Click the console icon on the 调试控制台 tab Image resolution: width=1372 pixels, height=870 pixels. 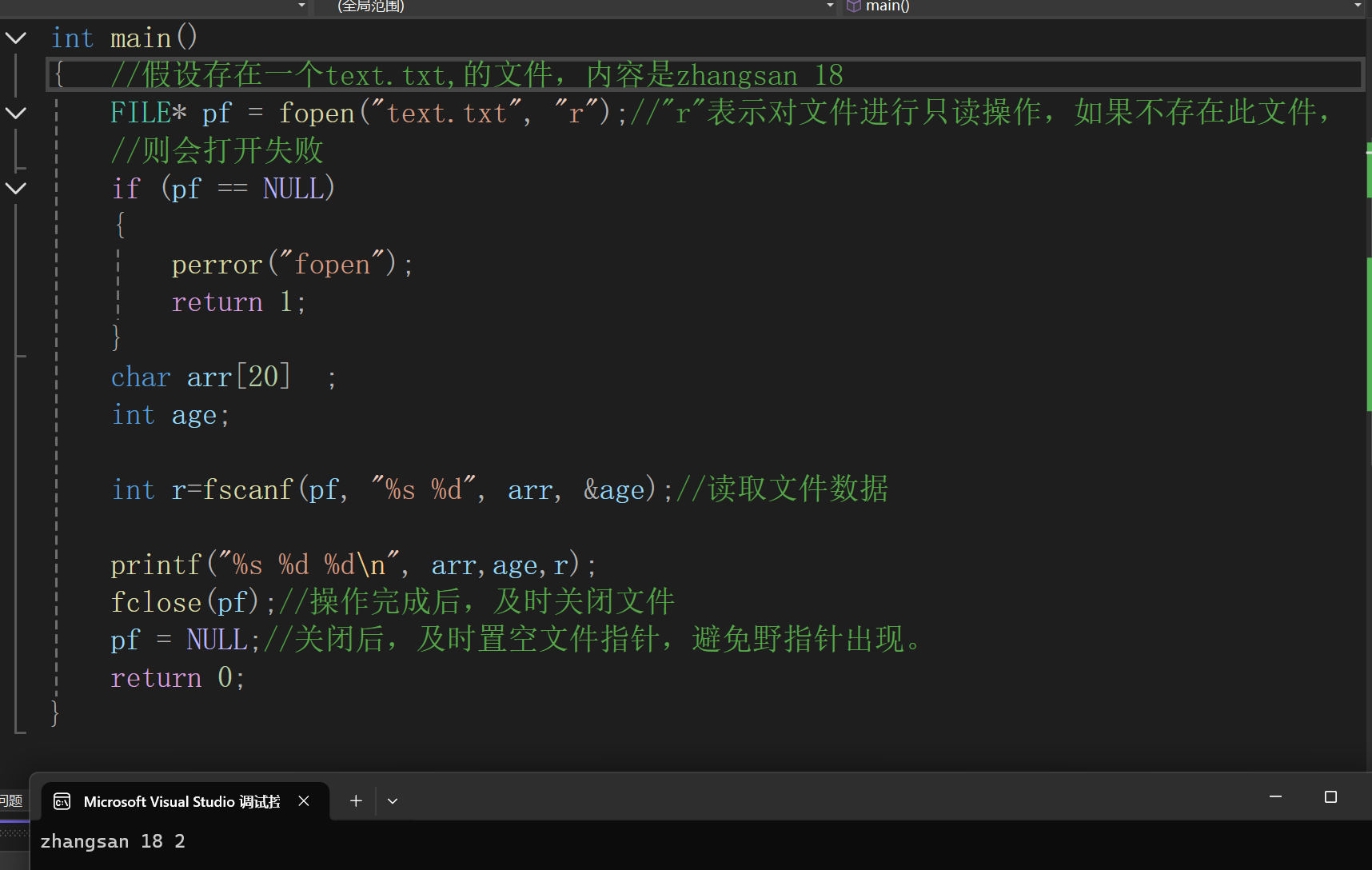(x=62, y=801)
